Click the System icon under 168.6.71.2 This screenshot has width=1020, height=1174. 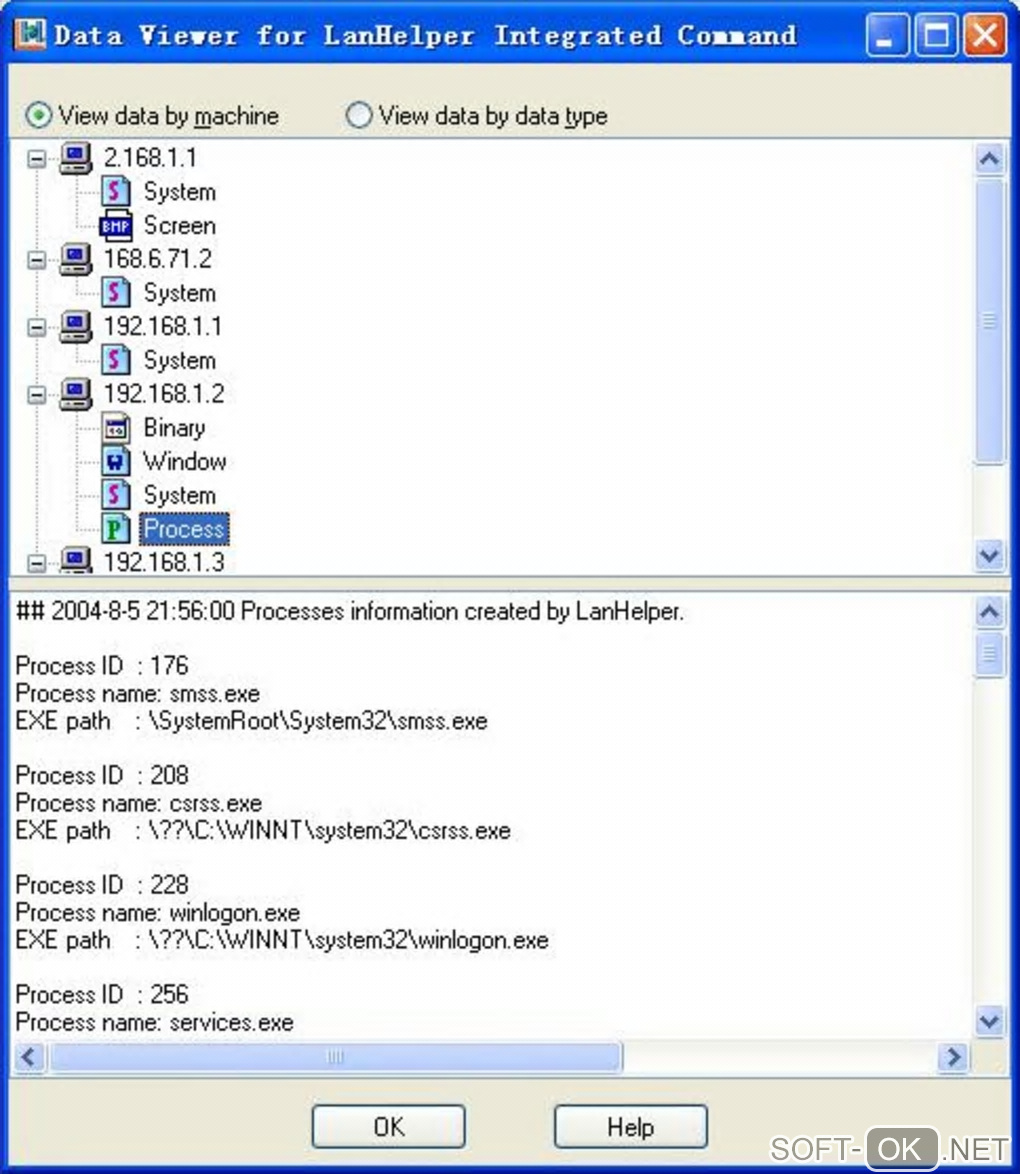tap(115, 293)
